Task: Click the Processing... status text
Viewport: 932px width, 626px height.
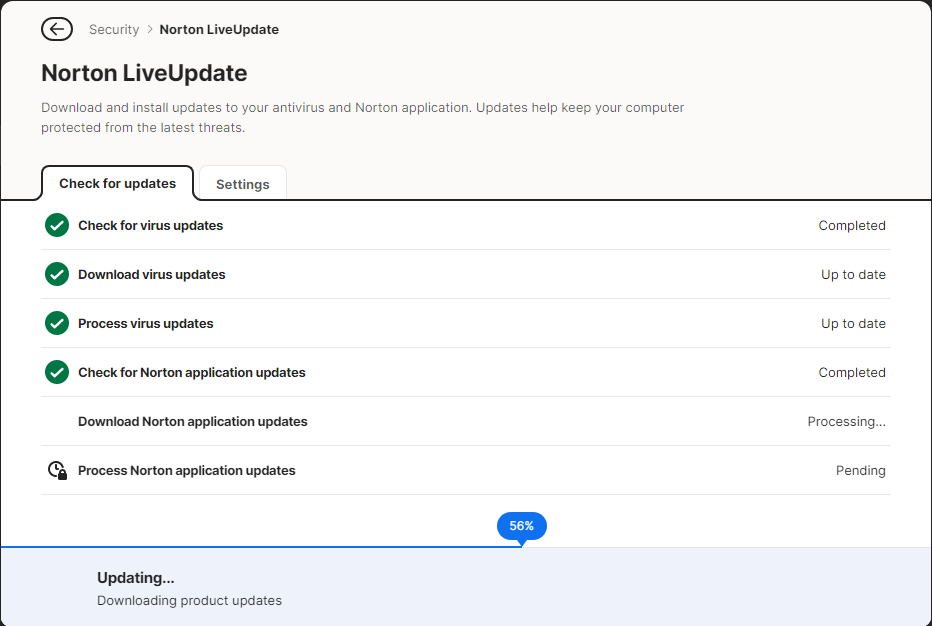Action: (846, 421)
